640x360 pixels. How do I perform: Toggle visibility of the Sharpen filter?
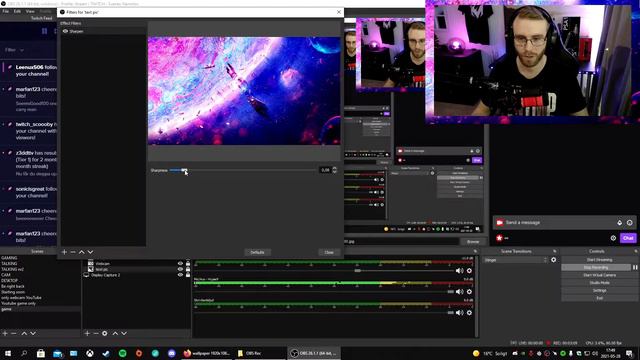click(65, 31)
